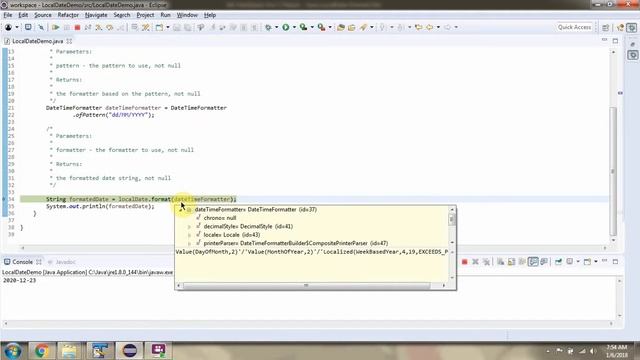
Task: Expand the locale node in hover popup
Action: point(189,235)
